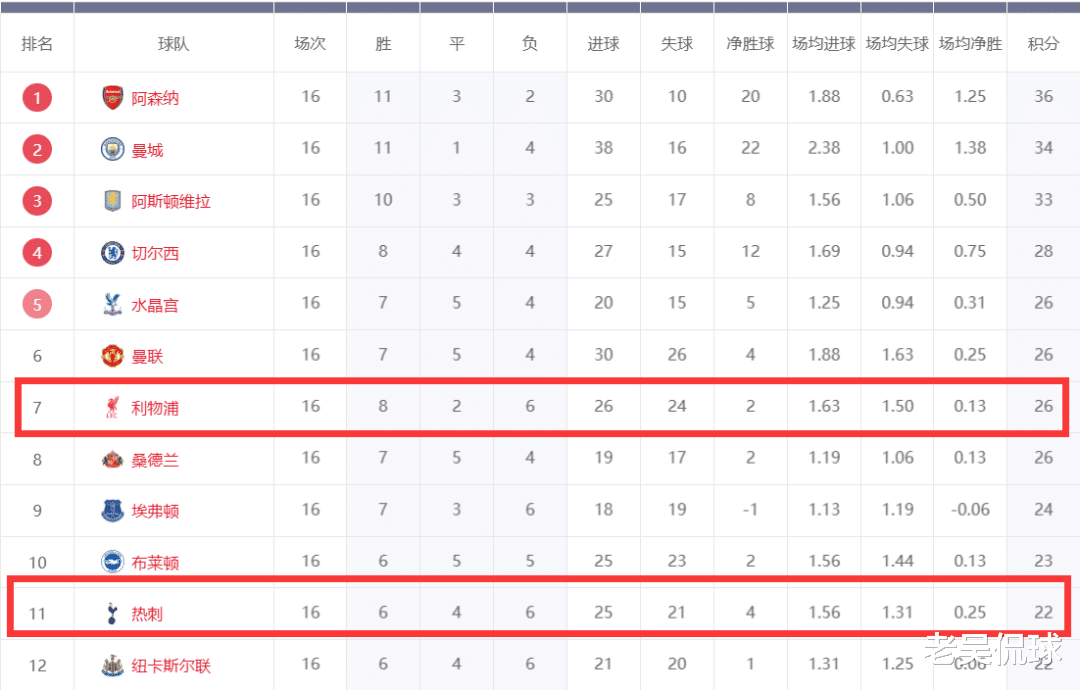The image size is (1080, 690).
Task: Open the 阿斯顿维拉 team name link
Action: (x=171, y=202)
